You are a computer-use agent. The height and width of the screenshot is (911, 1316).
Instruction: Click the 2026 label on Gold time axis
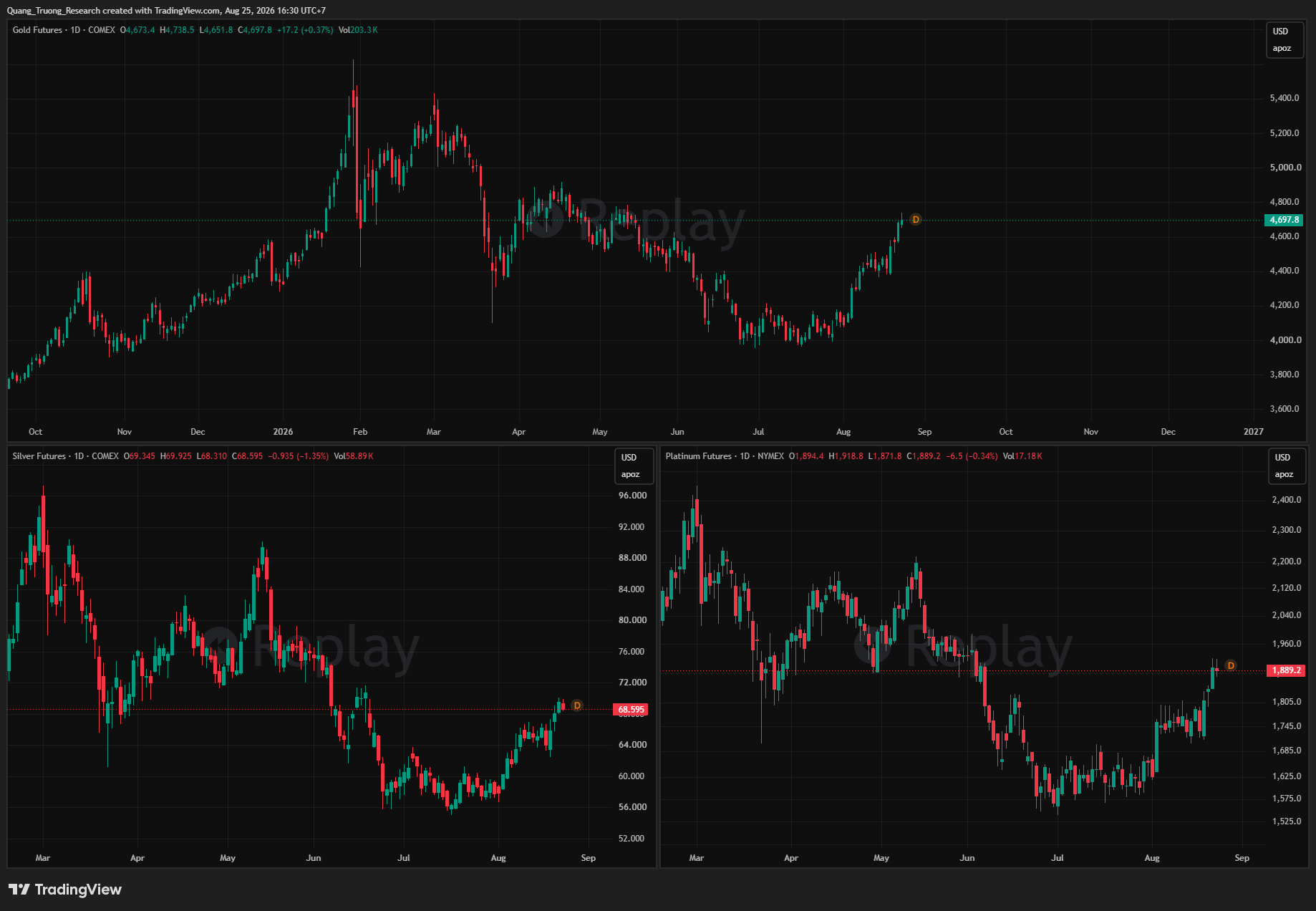coord(283,432)
